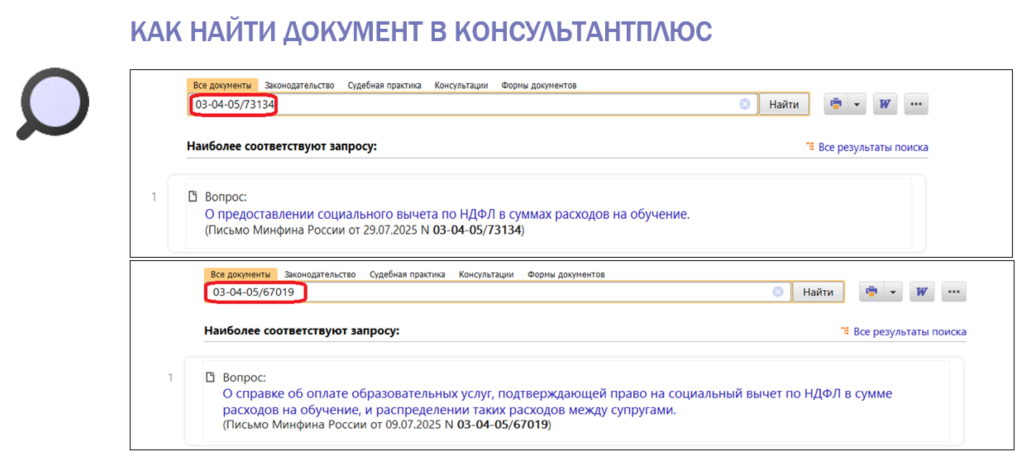Click the print icon in lower search panel
This screenshot has width=1024, height=465.
pos(871,292)
